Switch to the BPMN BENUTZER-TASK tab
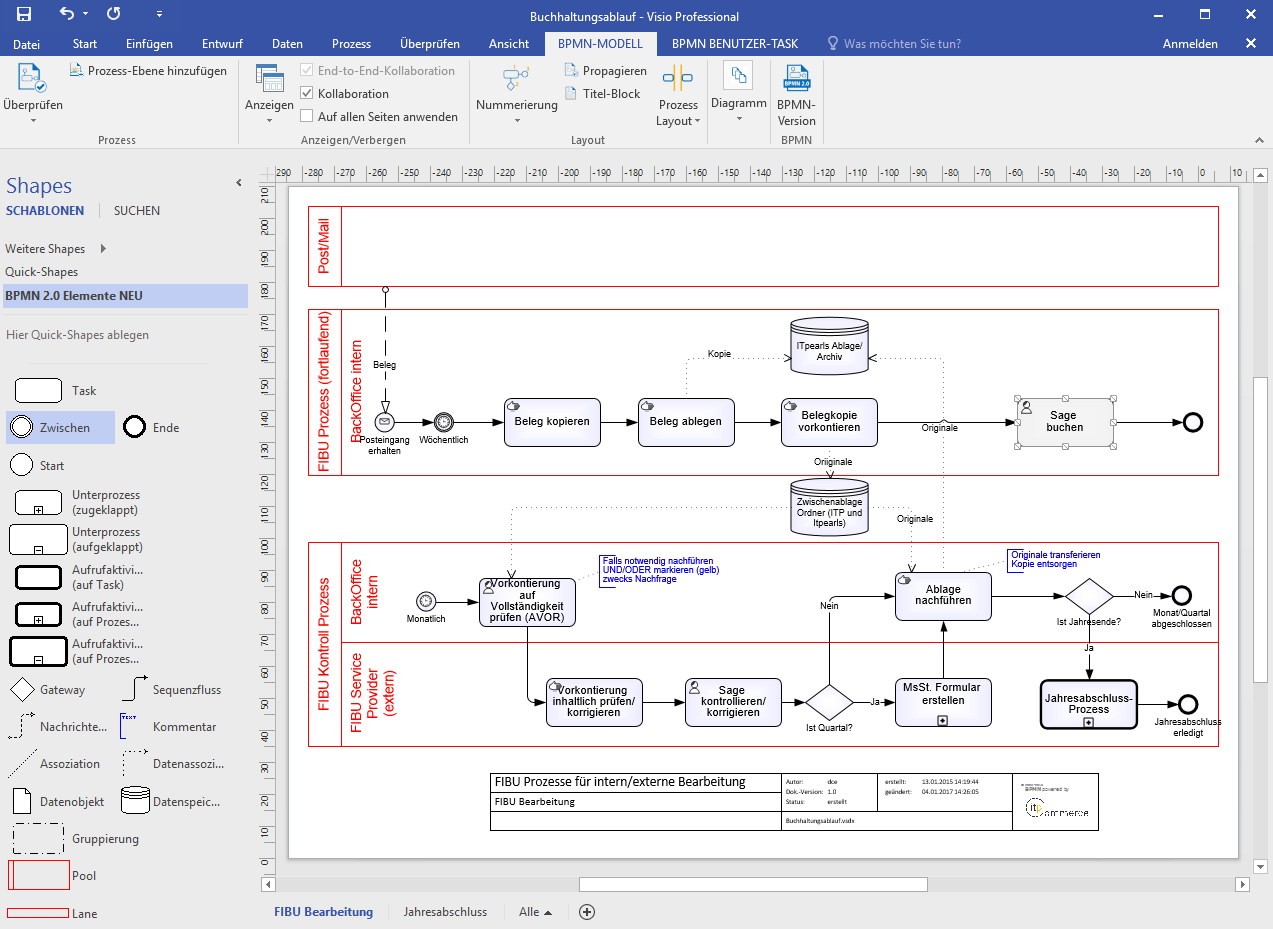Image resolution: width=1273 pixels, height=929 pixels. (733, 43)
